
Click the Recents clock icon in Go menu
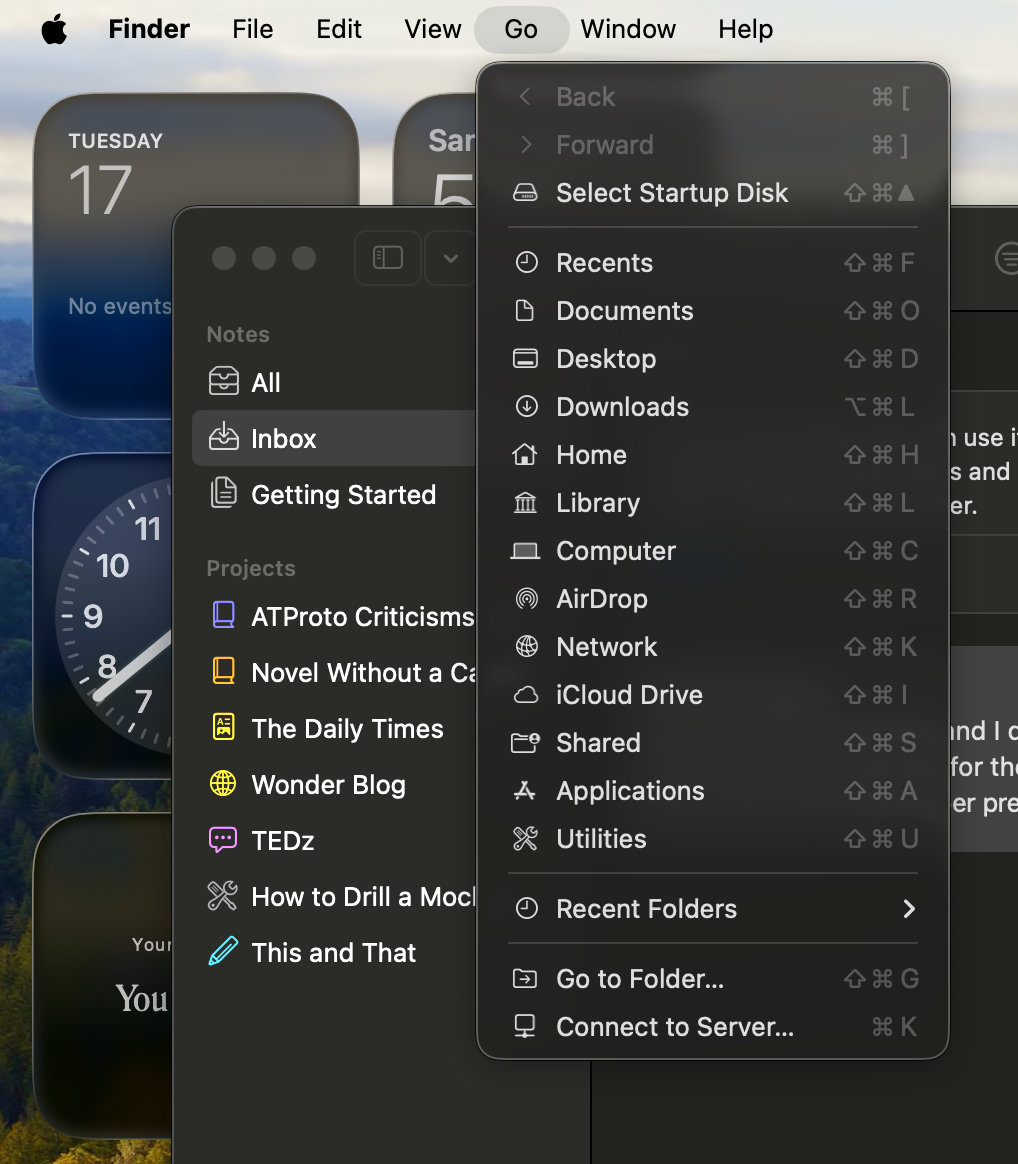pyautogui.click(x=526, y=263)
